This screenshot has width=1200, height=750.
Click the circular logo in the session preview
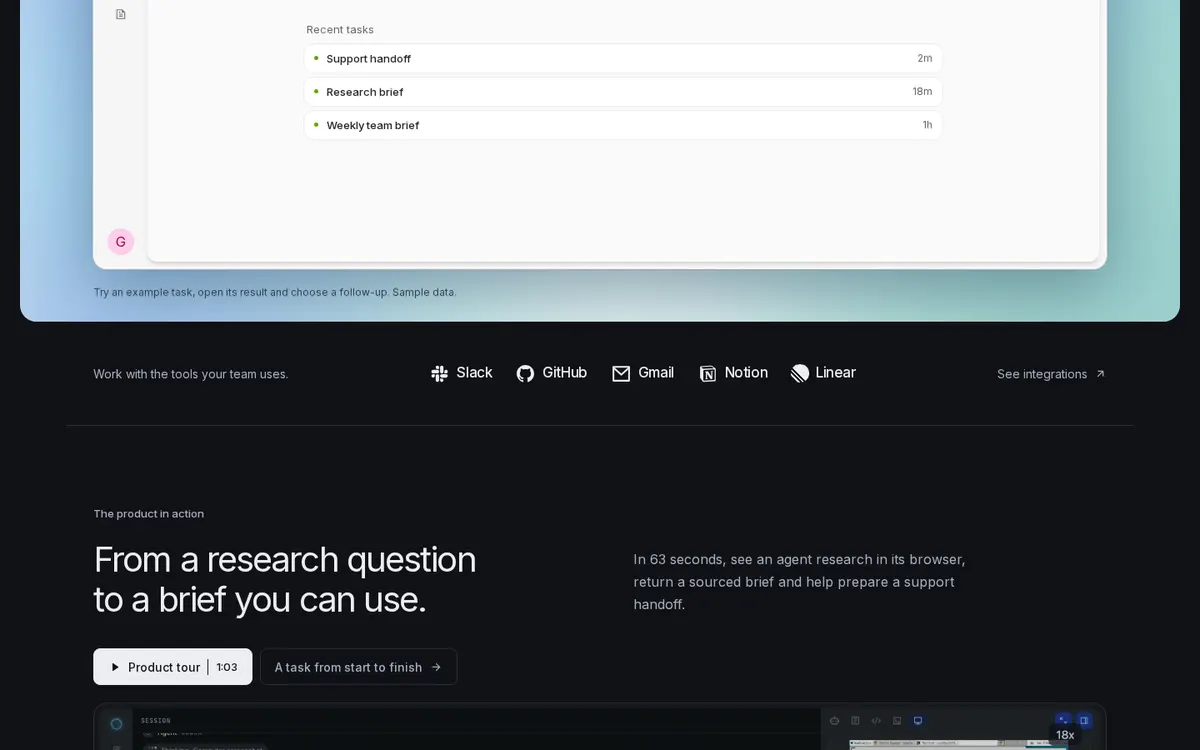click(x=116, y=724)
